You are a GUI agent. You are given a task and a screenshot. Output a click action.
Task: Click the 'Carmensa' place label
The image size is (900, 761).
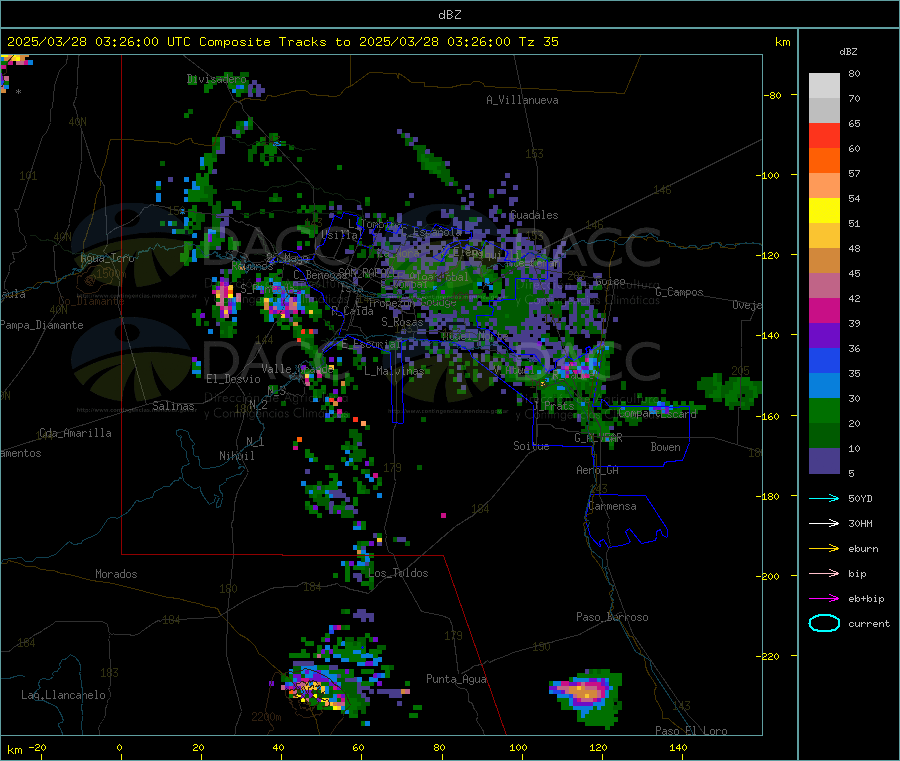pyautogui.click(x=612, y=506)
